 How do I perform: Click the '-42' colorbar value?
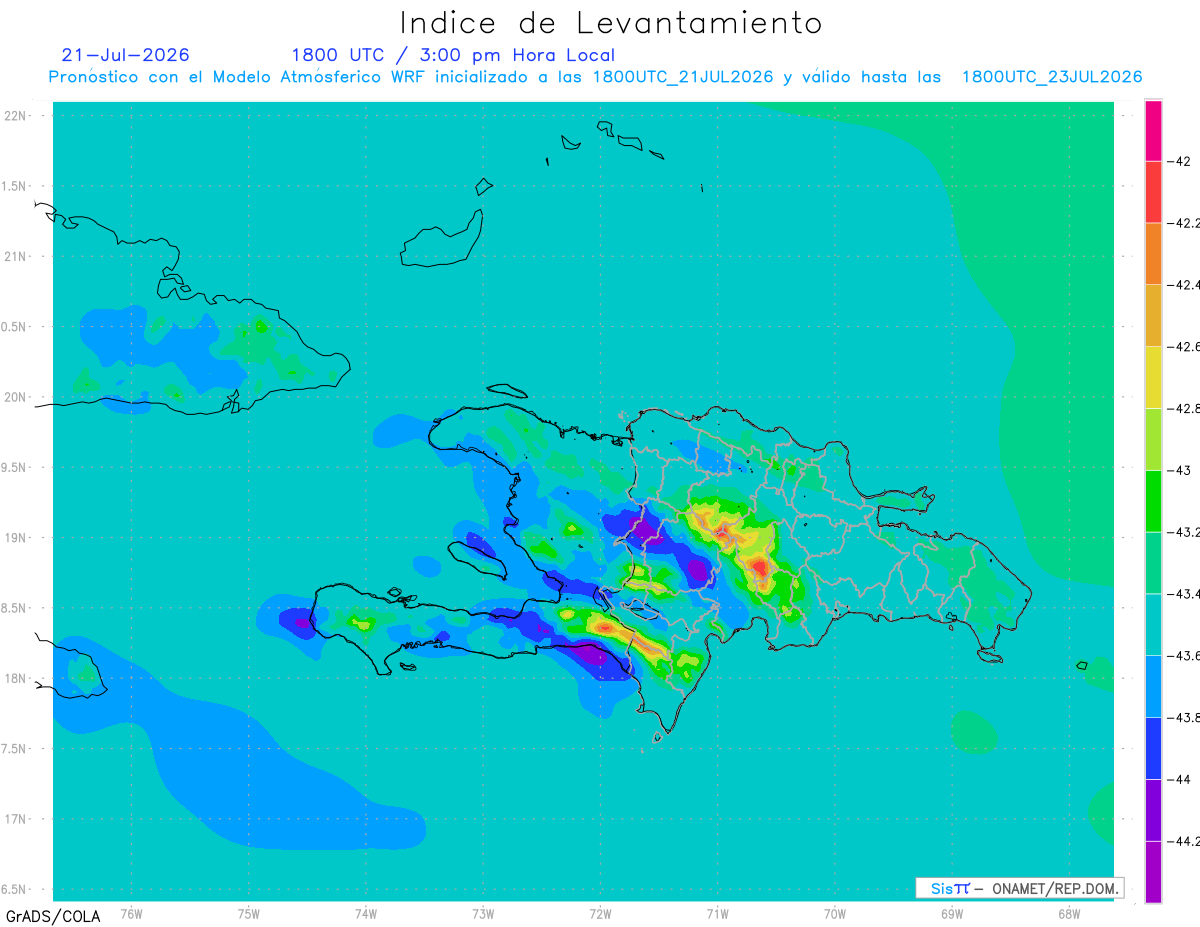click(1178, 161)
